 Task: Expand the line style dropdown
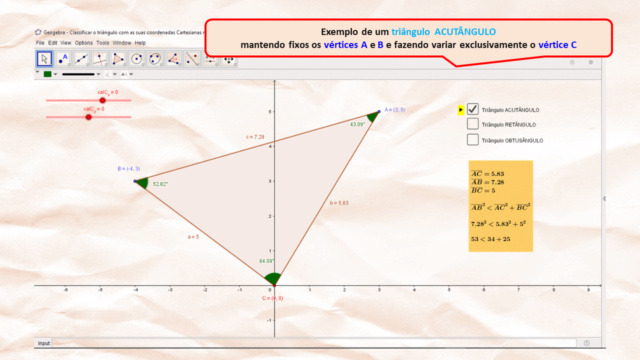click(98, 74)
